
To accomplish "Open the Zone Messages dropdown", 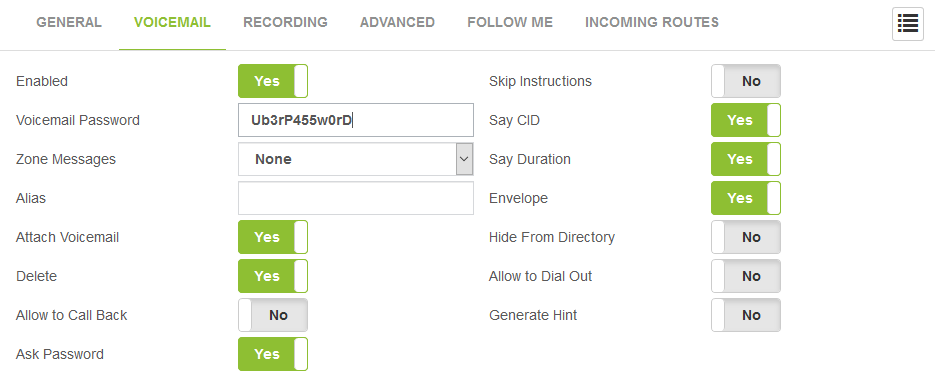I will pos(356,159).
